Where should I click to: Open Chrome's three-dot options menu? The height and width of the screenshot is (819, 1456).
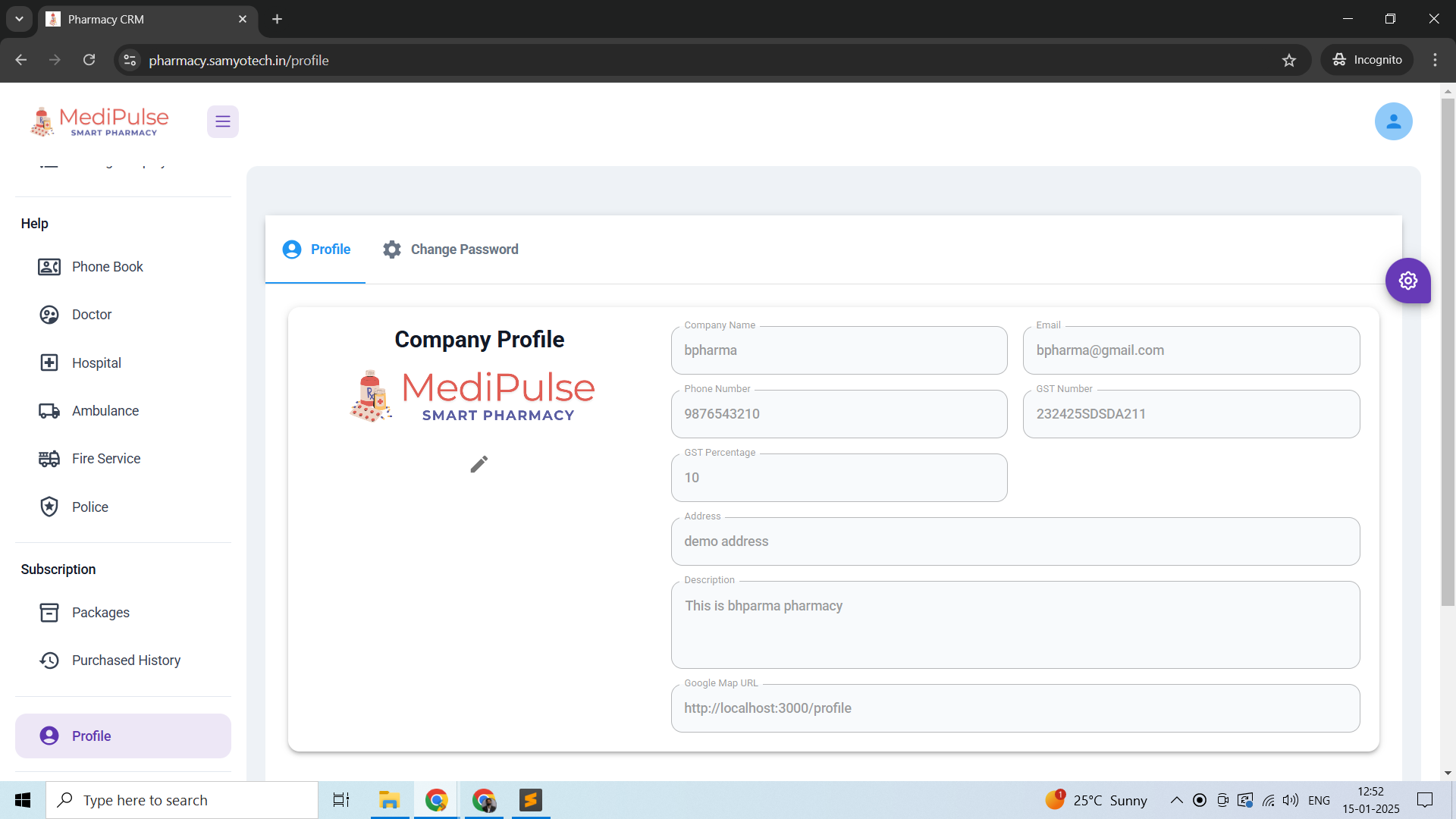[x=1435, y=60]
